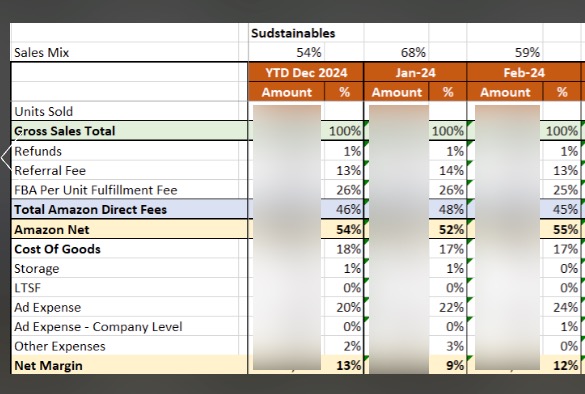Click the Feb-24 column header
The width and height of the screenshot is (585, 394).
tap(524, 72)
